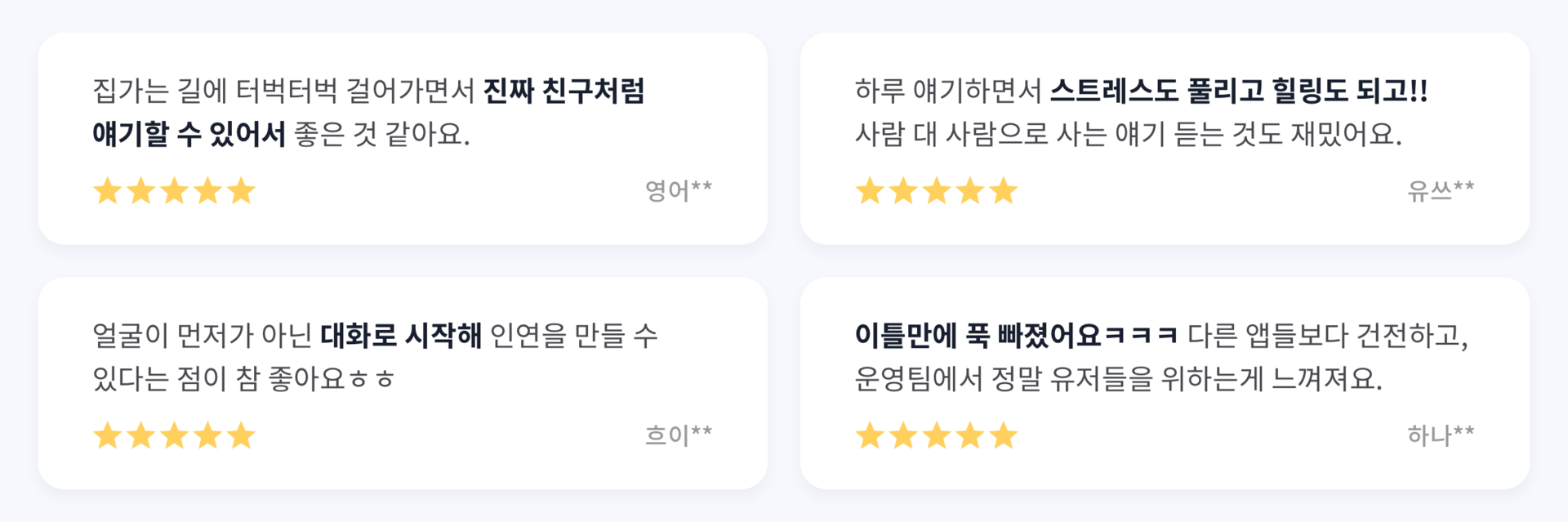
Task: Click the bold text 진짜 친구처럼
Action: pyautogui.click(x=564, y=91)
